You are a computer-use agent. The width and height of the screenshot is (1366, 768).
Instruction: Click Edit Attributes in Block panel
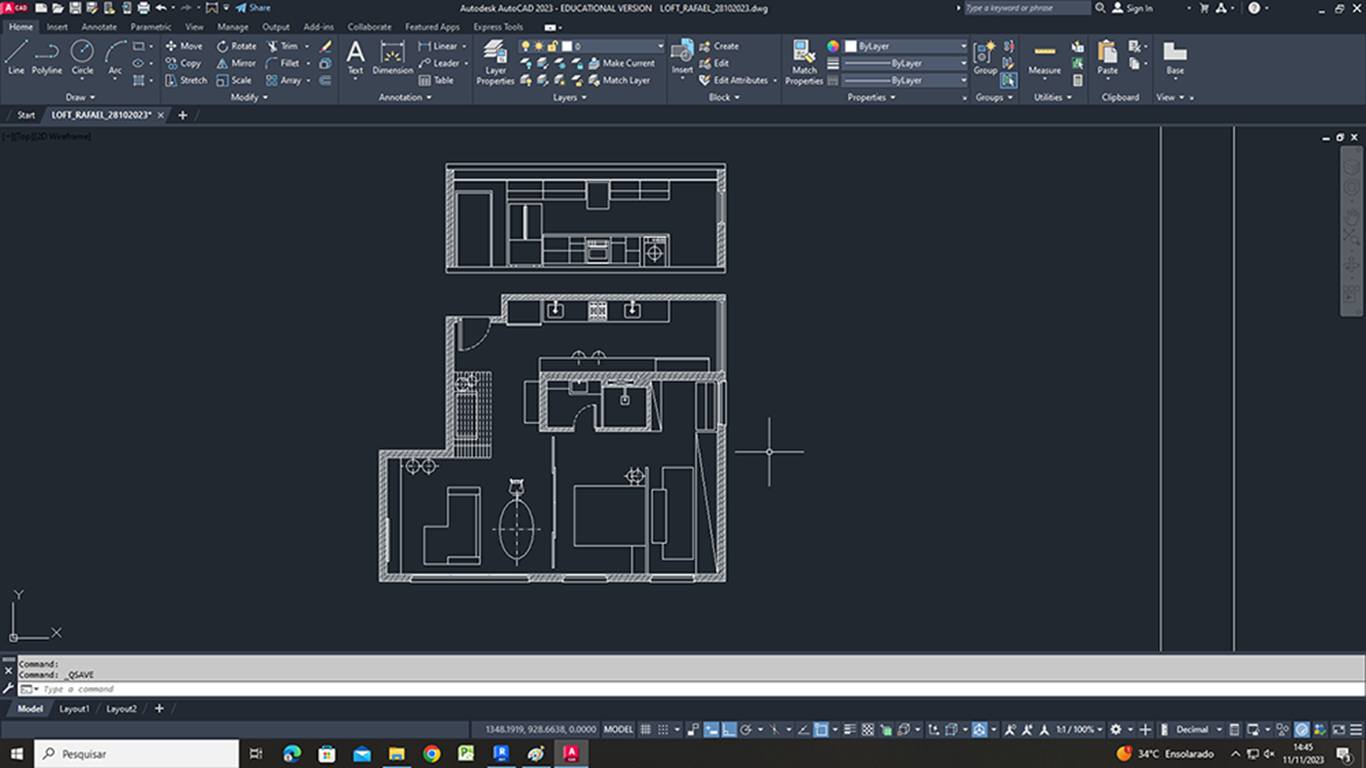tap(733, 80)
